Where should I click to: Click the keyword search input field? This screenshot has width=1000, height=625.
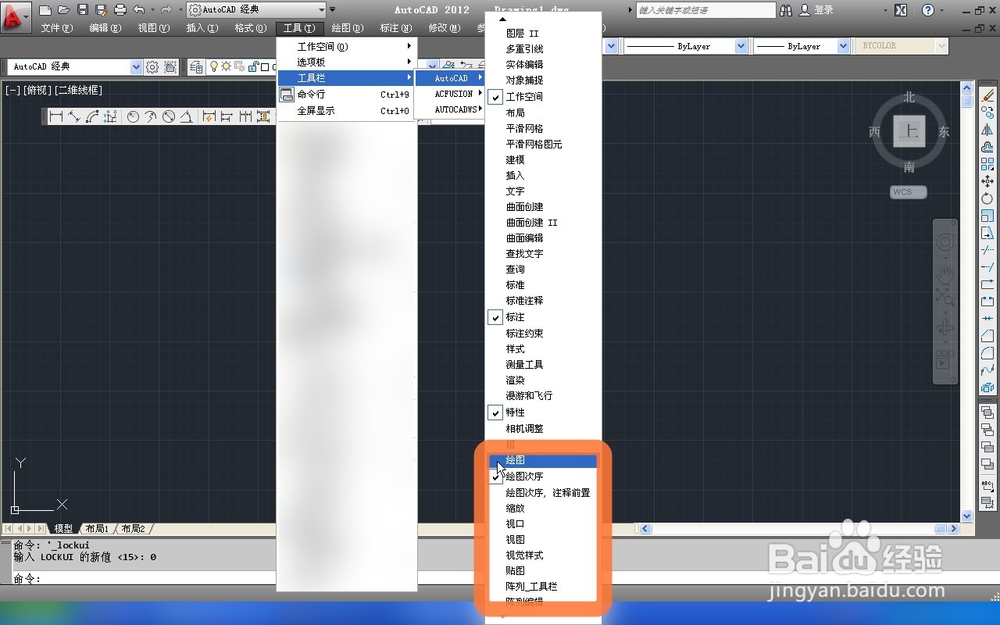point(706,10)
